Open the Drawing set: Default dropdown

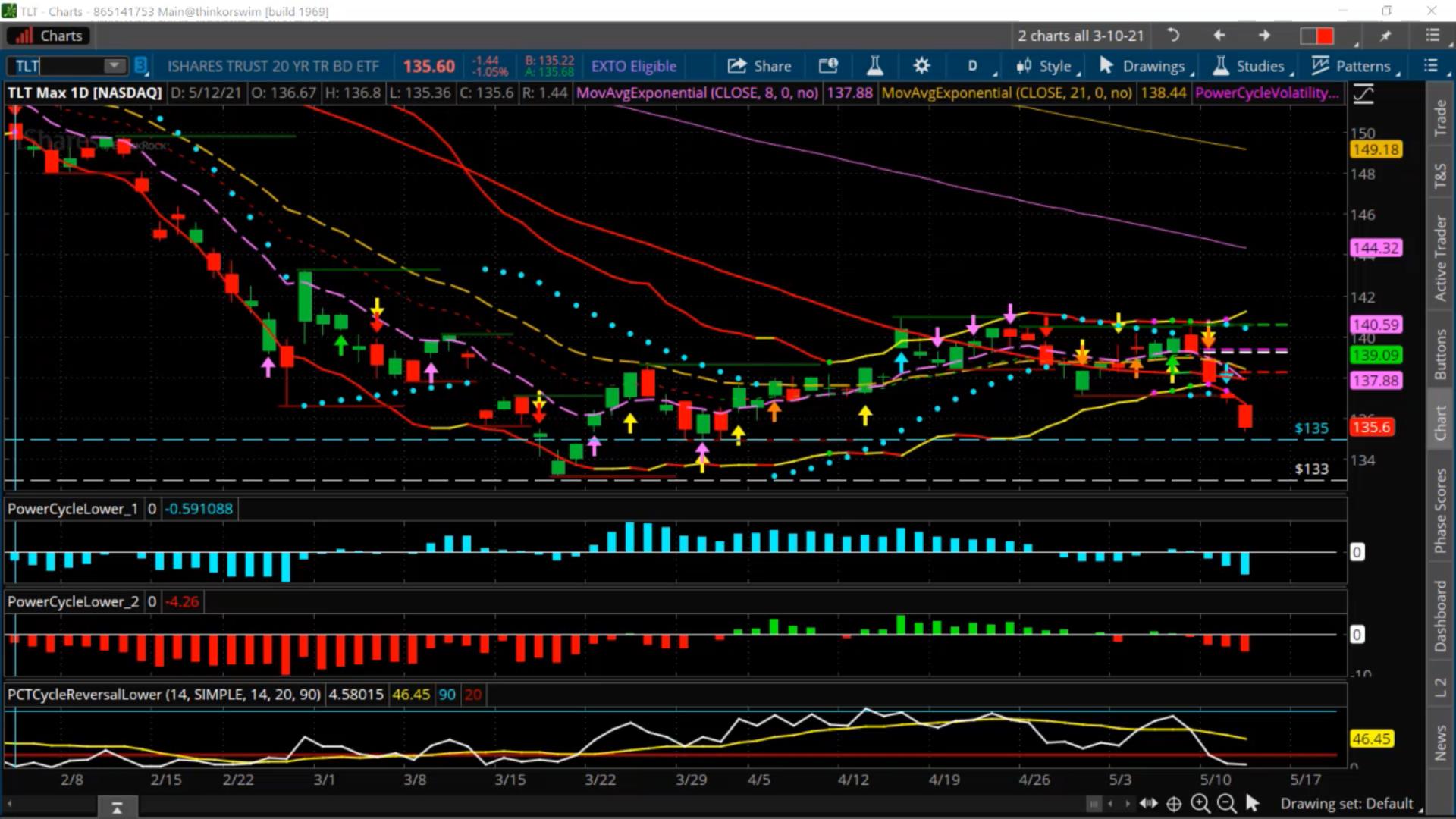(1351, 803)
